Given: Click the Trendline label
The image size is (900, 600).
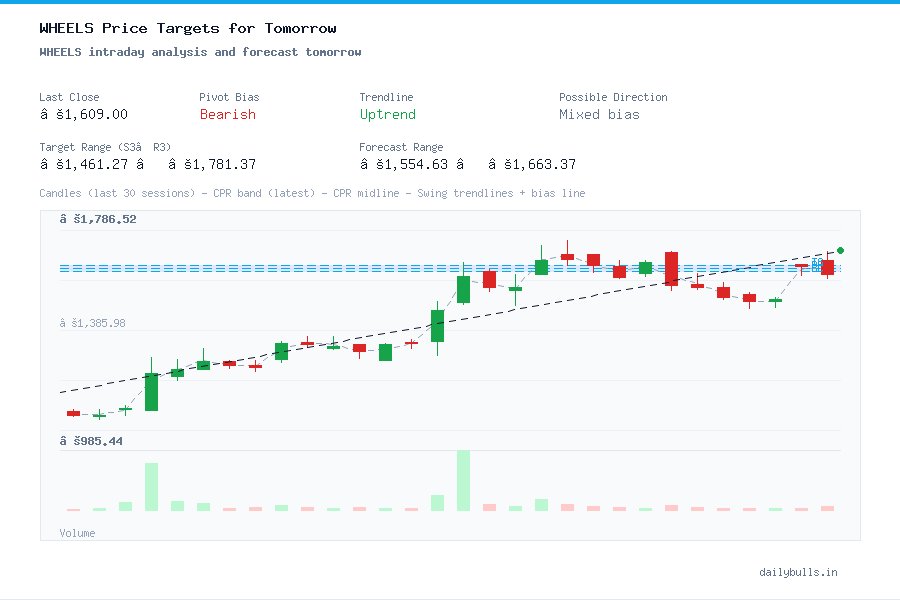Looking at the screenshot, I should point(386,97).
